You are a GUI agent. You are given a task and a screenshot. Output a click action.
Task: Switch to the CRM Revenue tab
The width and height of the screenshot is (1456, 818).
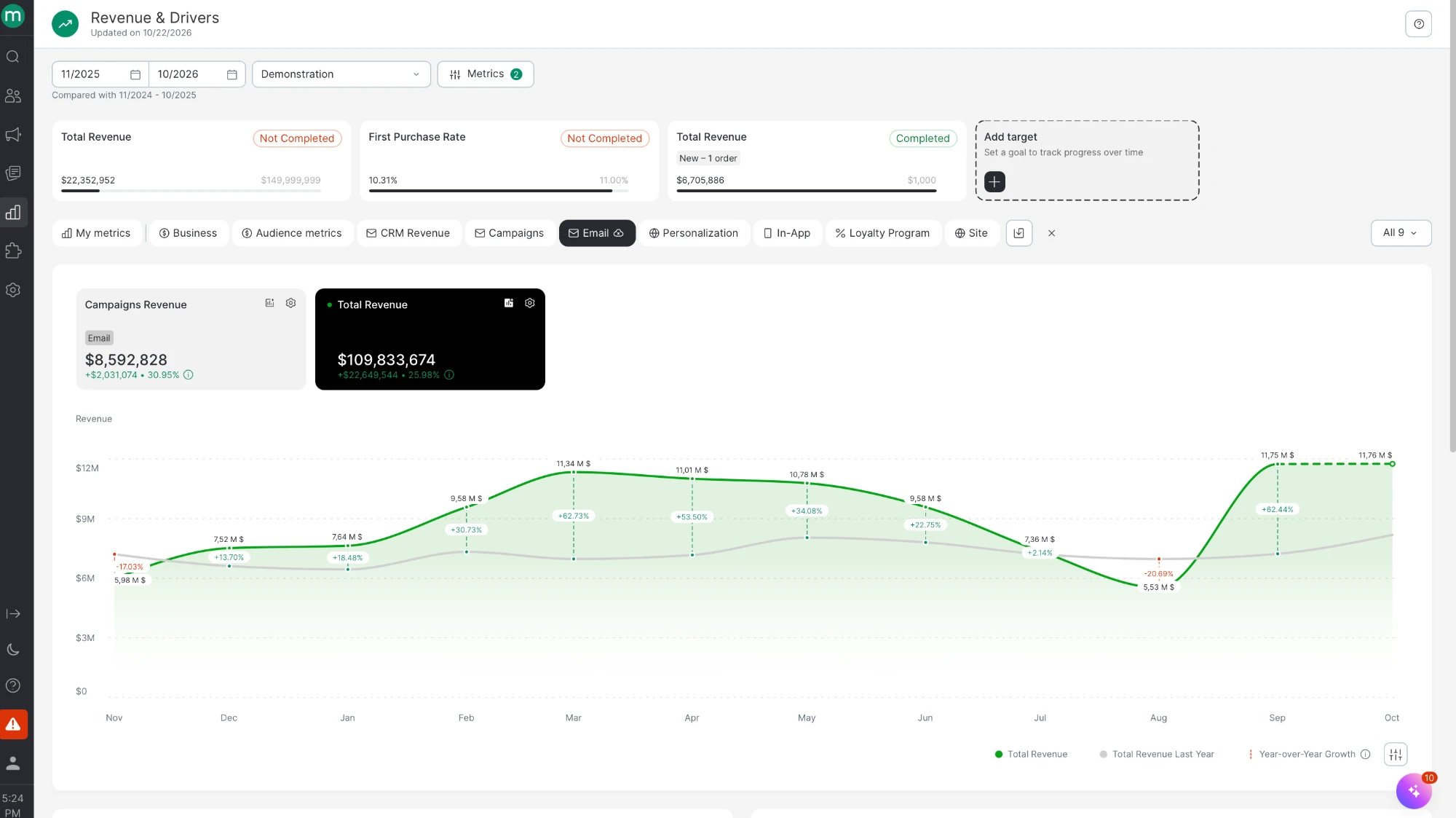click(408, 233)
